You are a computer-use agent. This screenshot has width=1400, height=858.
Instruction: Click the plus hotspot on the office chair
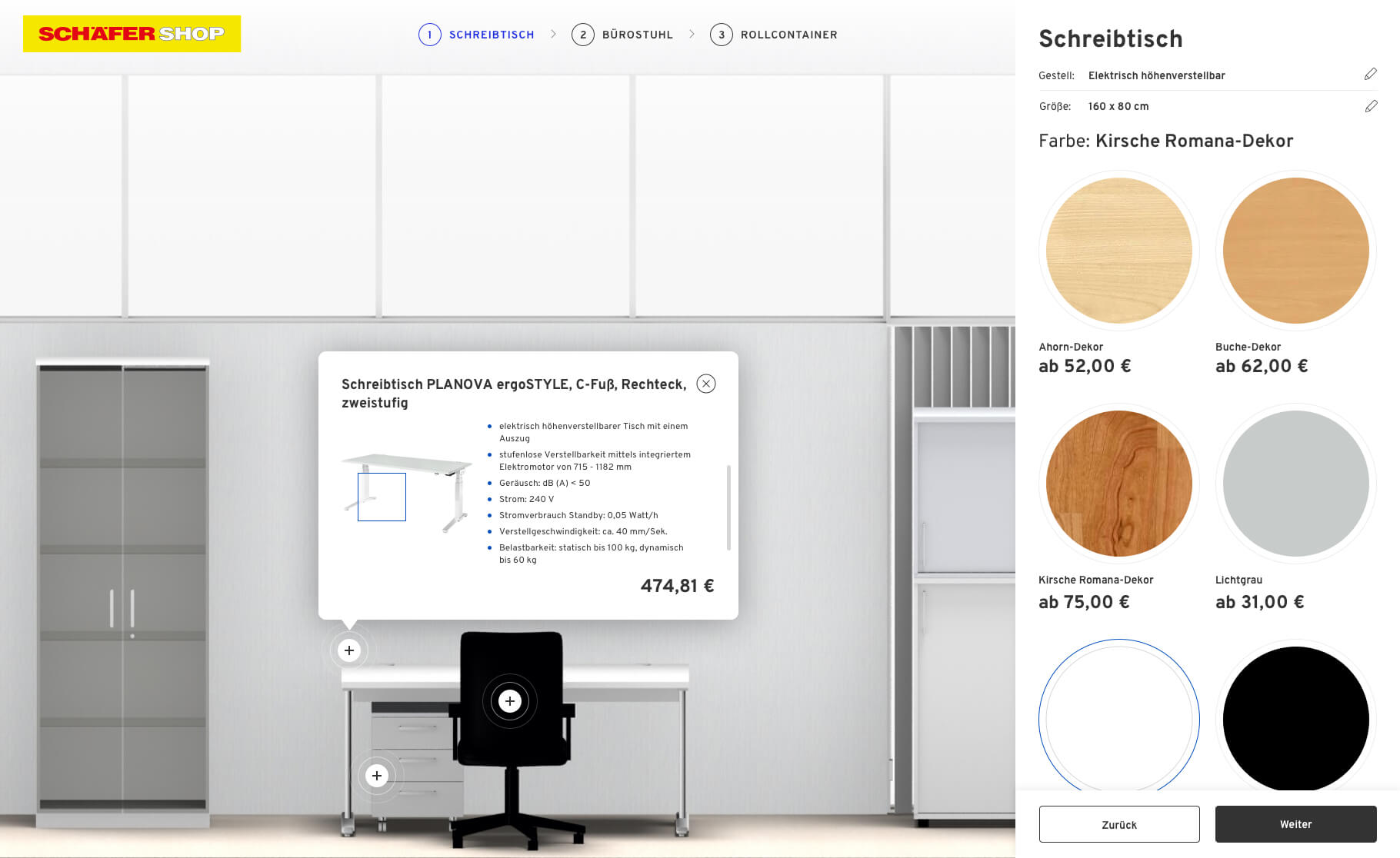509,700
